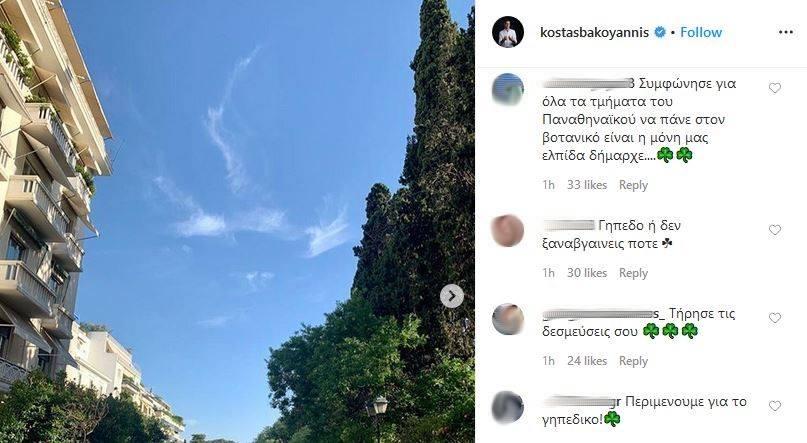Open the three-dot options menu
Screen dimensions: 807x443
[785, 32]
